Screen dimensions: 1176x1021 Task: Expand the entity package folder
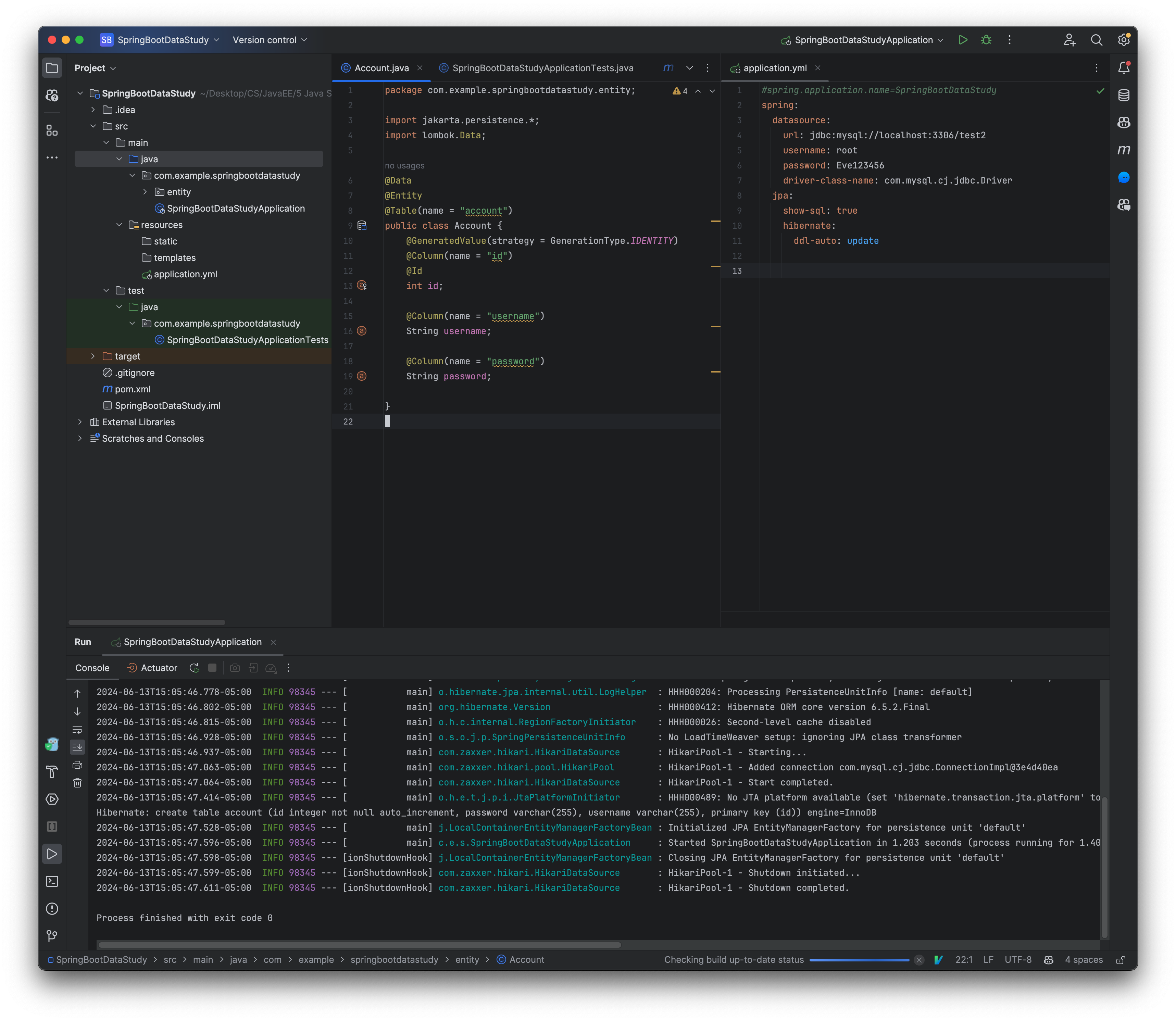tap(145, 192)
